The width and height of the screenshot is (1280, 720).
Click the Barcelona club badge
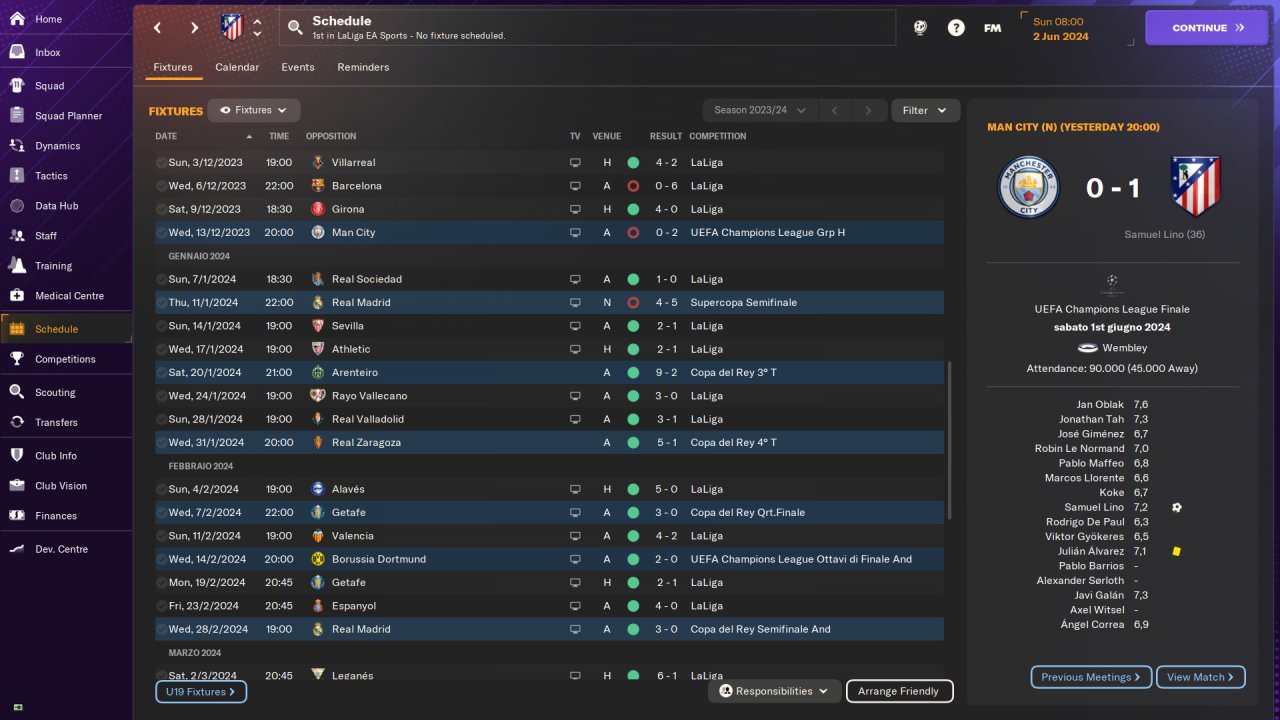click(x=318, y=186)
